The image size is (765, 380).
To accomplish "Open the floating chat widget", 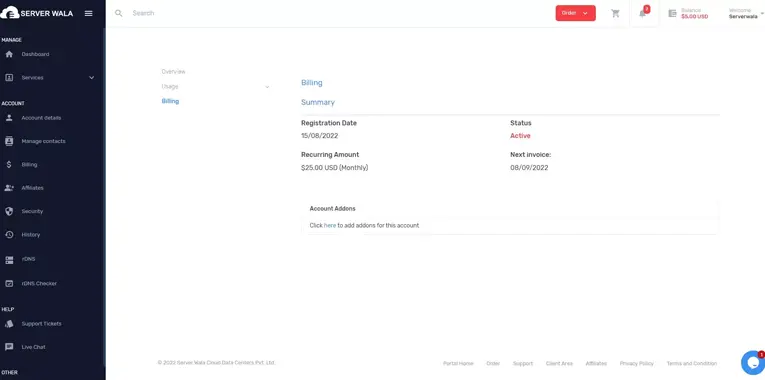I will 753,362.
